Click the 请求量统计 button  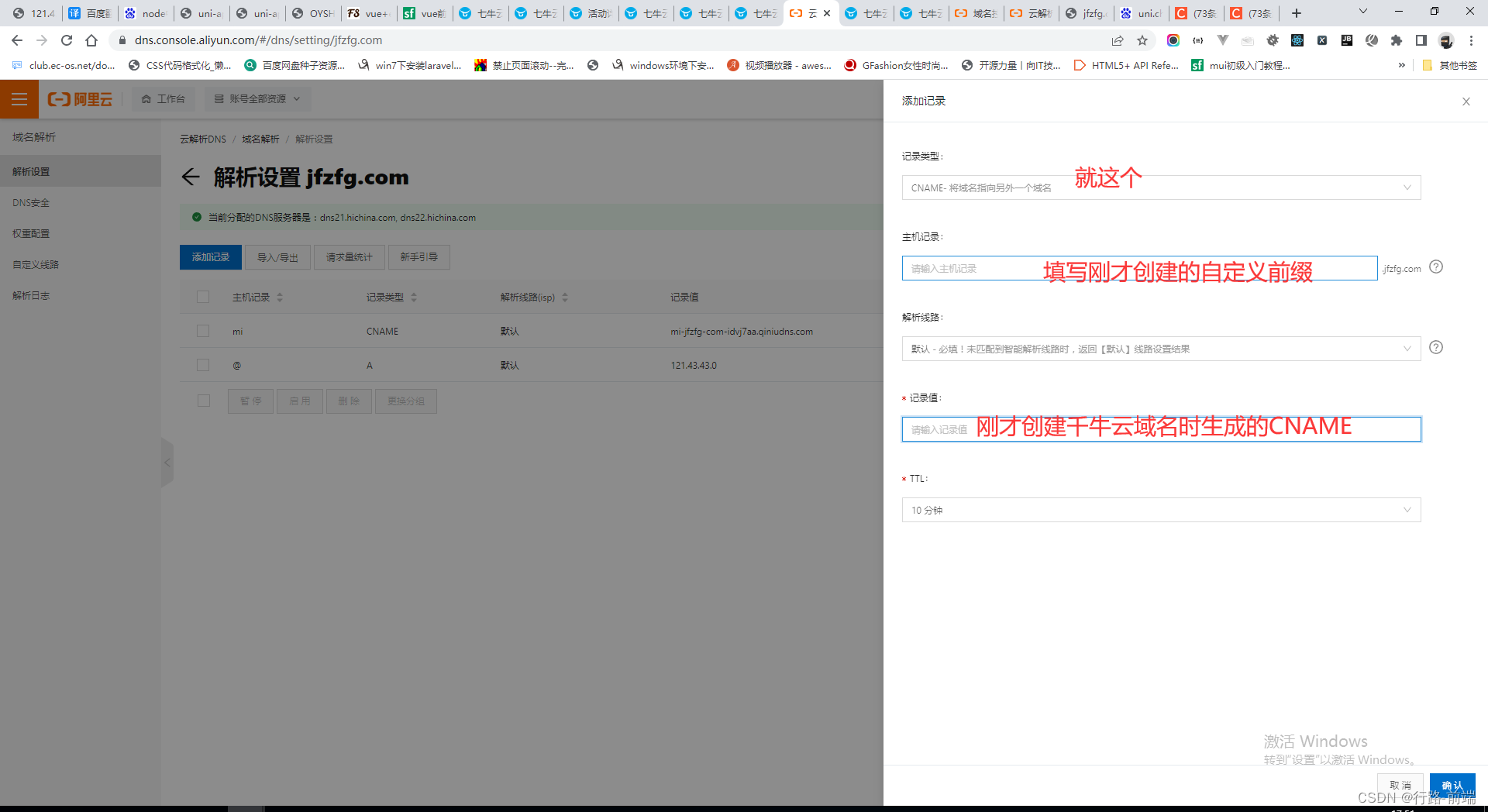349,257
